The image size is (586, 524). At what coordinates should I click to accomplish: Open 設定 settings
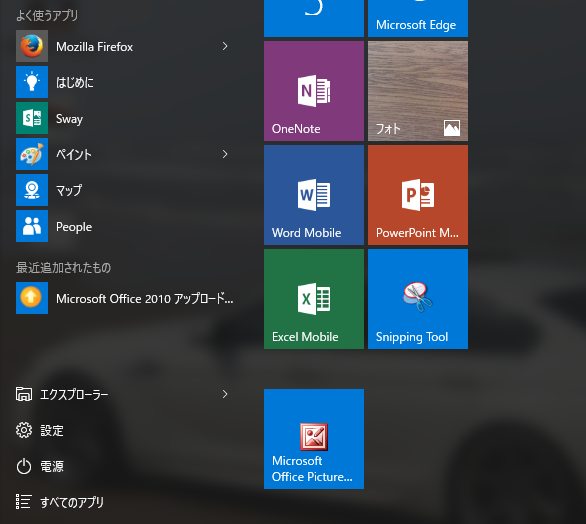pyautogui.click(x=40, y=430)
